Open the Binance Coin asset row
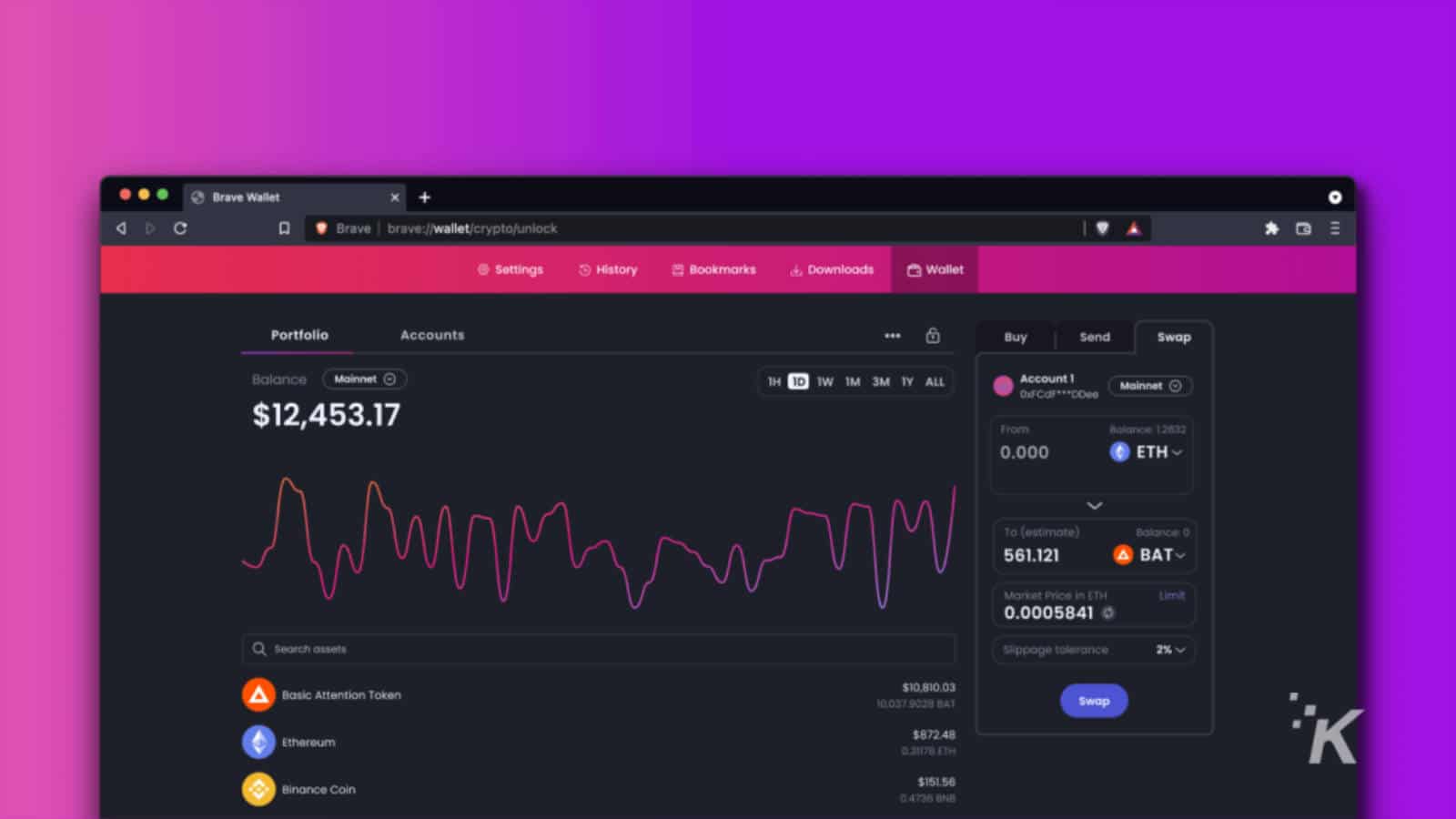 (x=599, y=789)
